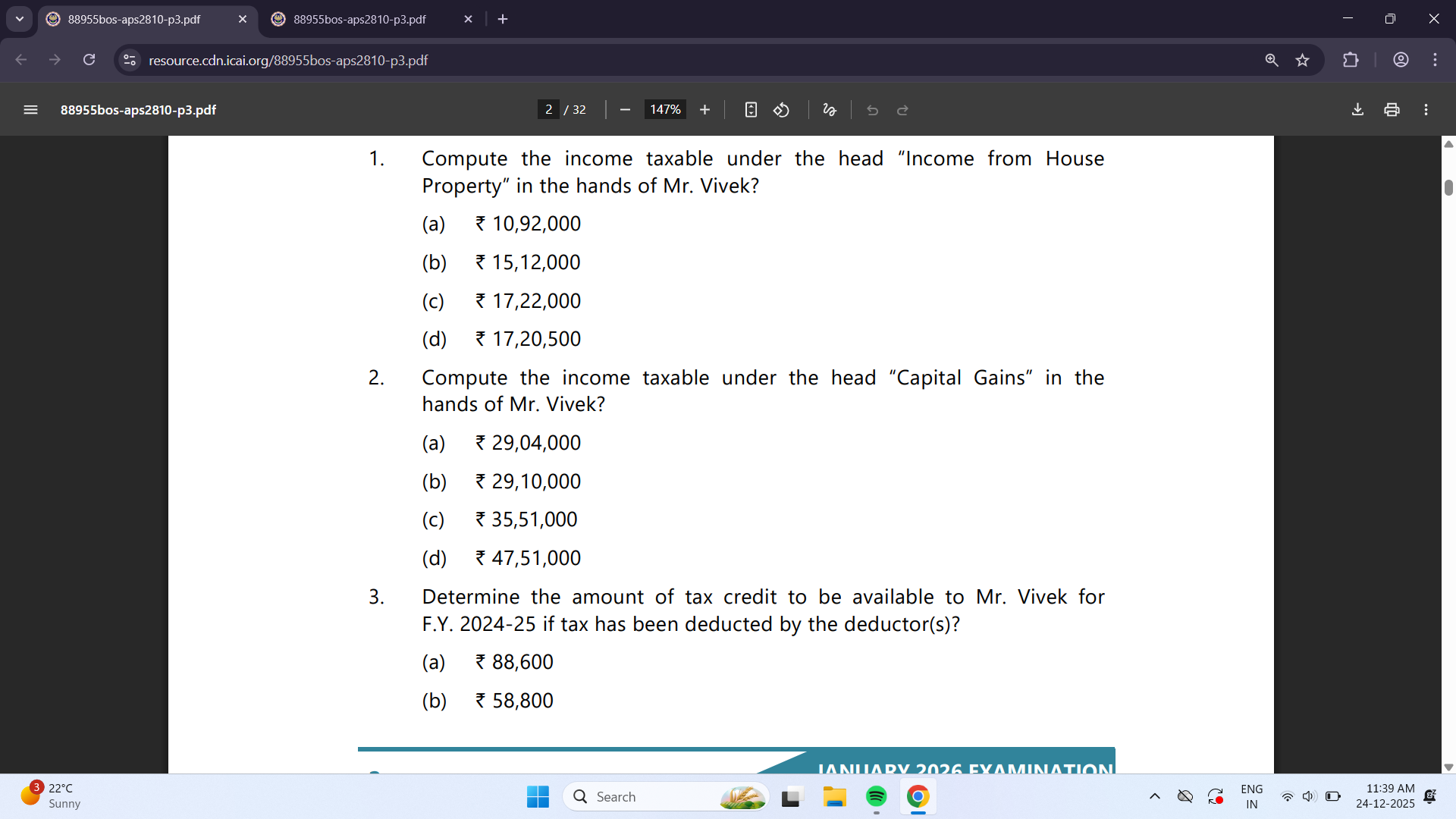
Task: Click the option text ₹ 15,12,000
Action: [x=528, y=262]
